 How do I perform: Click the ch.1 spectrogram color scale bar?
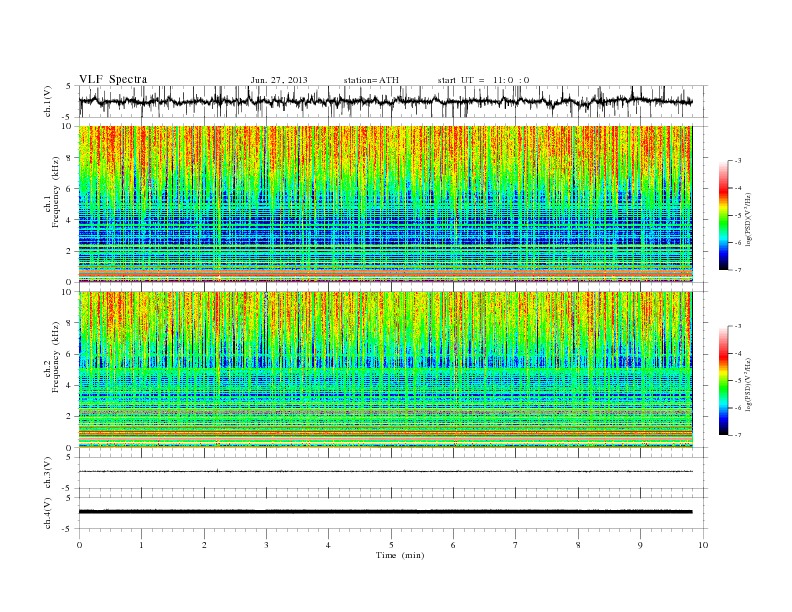point(724,216)
